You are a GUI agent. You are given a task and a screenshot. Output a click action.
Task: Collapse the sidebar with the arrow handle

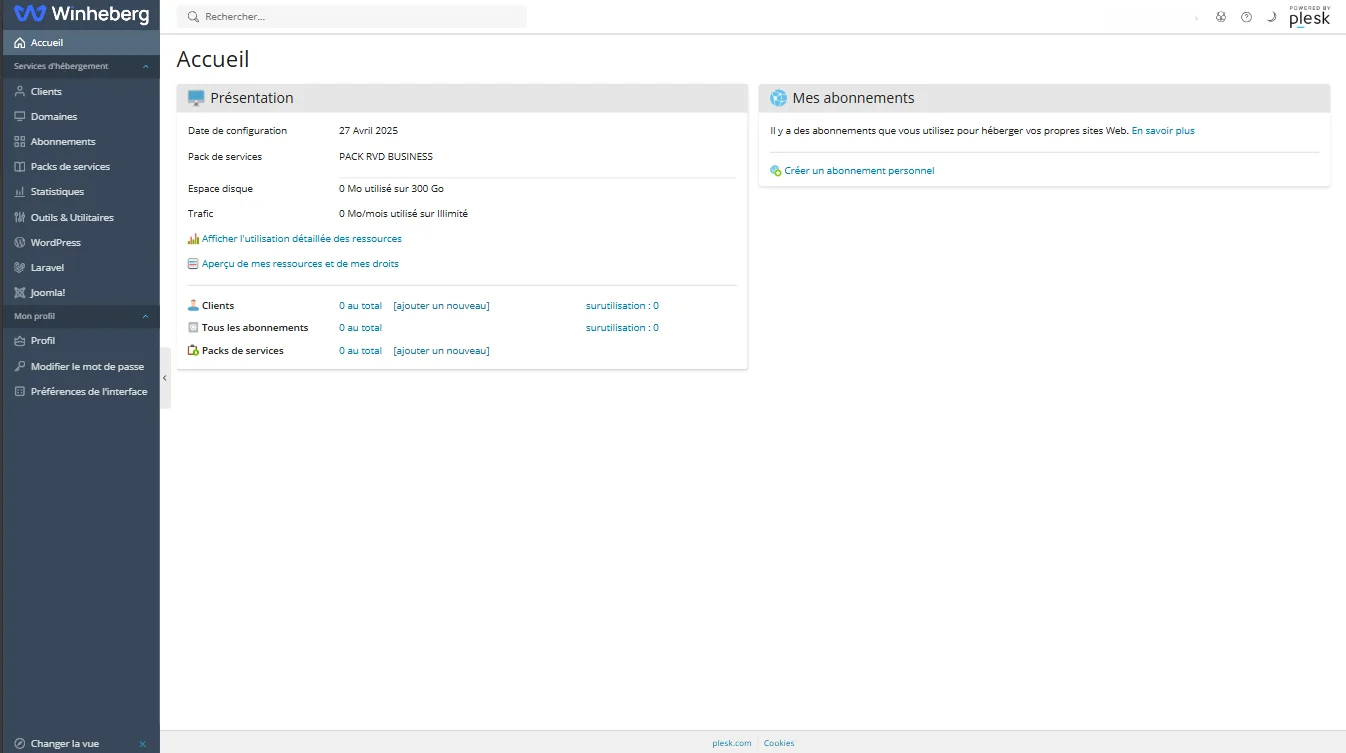point(165,378)
